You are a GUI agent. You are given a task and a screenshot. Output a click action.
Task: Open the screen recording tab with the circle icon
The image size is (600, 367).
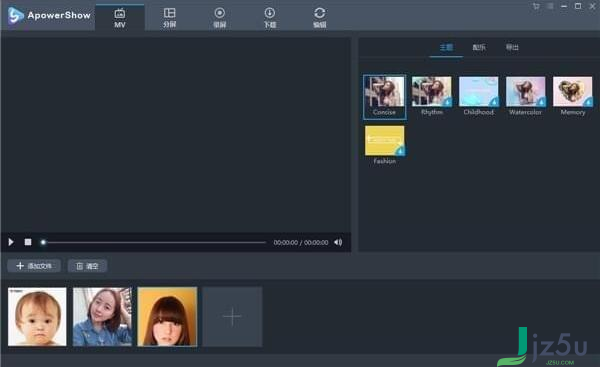point(220,17)
